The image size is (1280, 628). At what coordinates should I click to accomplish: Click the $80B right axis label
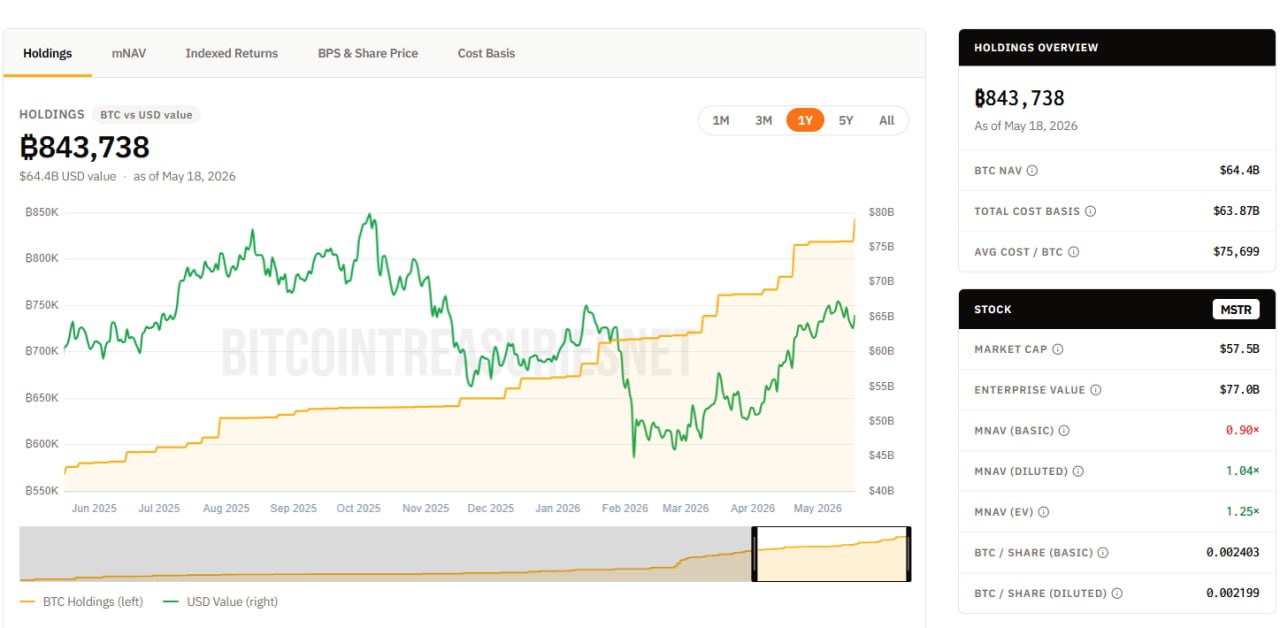(x=881, y=212)
